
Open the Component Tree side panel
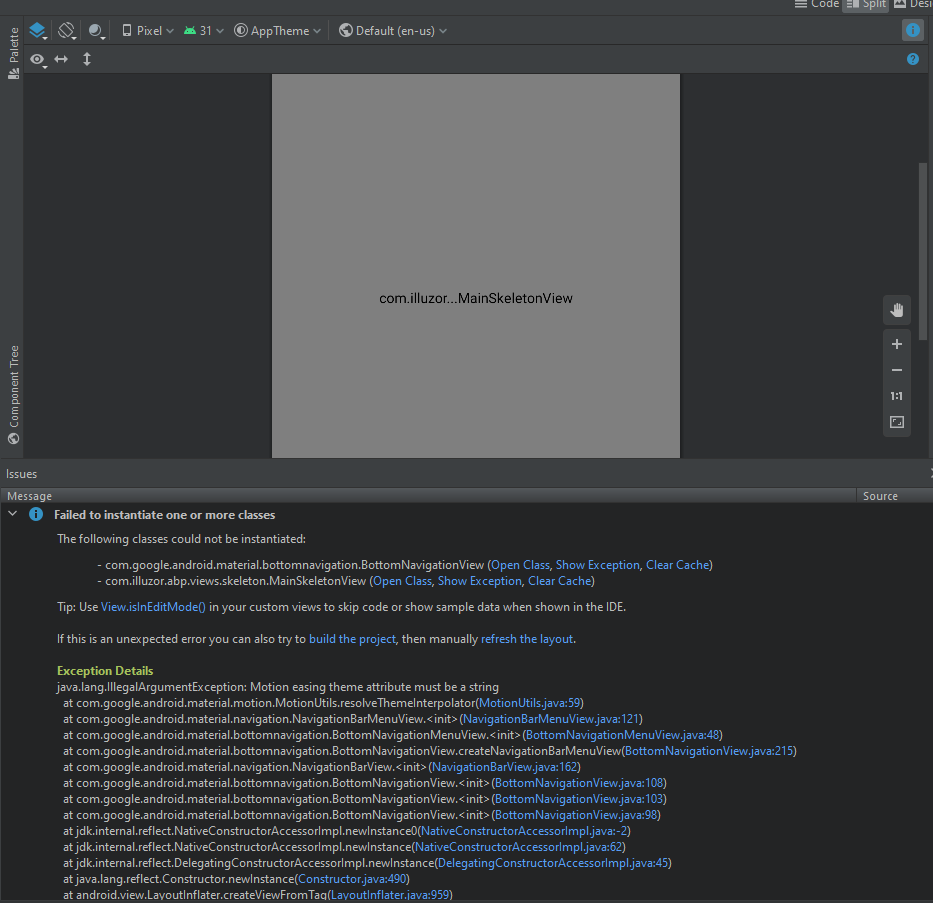click(13, 394)
